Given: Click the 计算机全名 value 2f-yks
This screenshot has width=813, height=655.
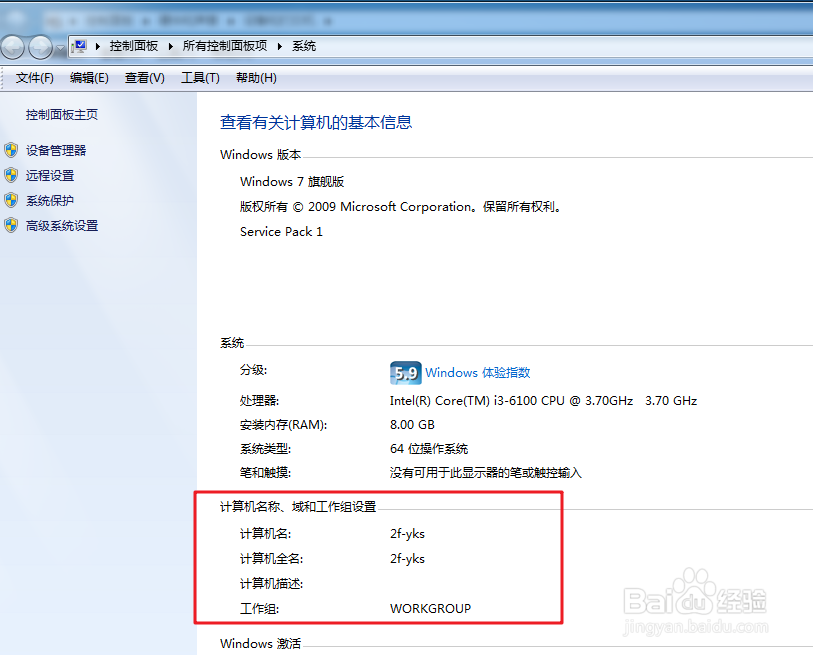Looking at the screenshot, I should pos(407,559).
